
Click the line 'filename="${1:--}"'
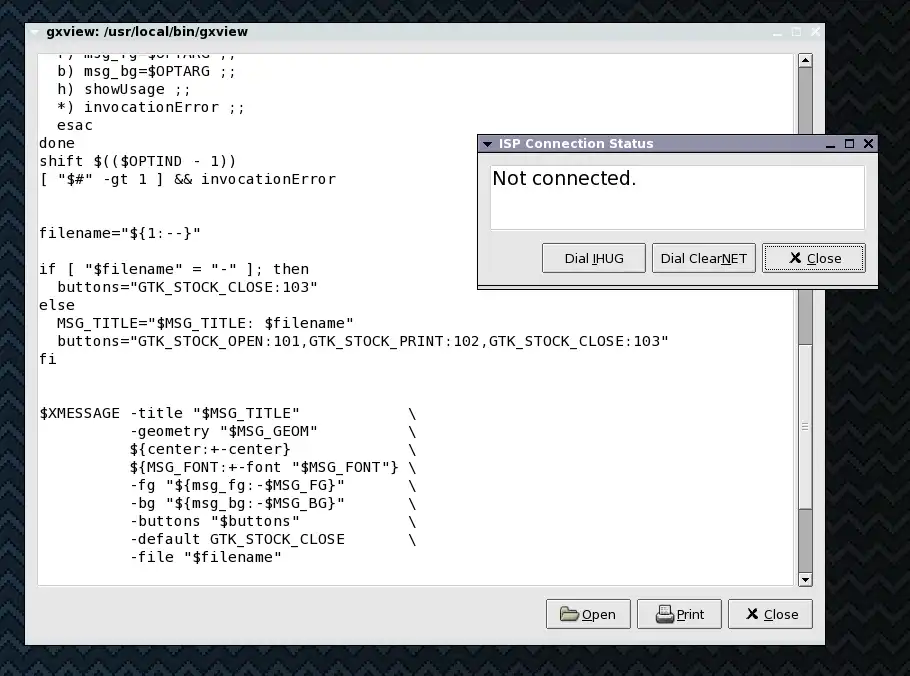(120, 233)
